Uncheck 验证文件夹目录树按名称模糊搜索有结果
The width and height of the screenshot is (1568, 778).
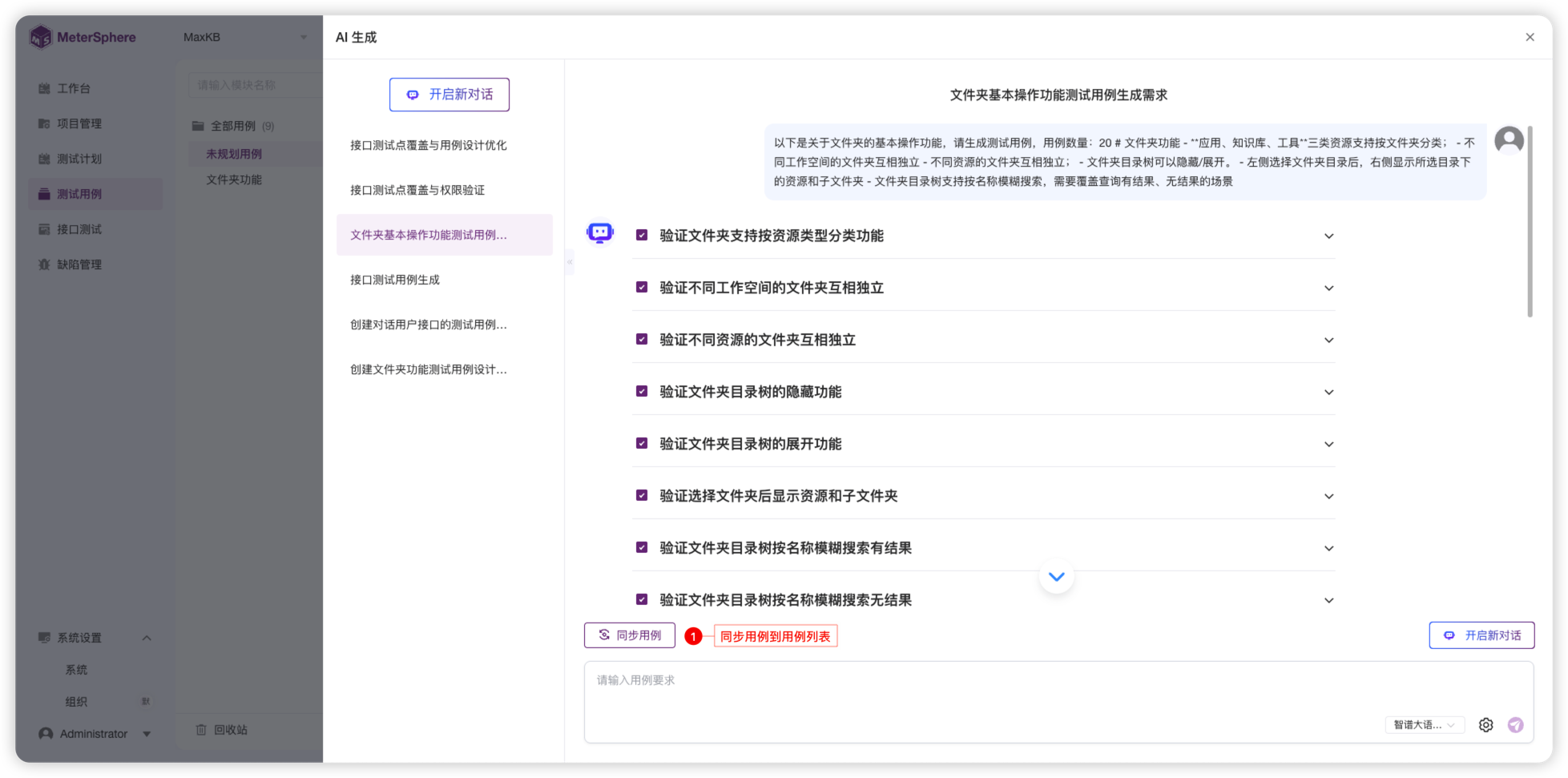pos(642,548)
